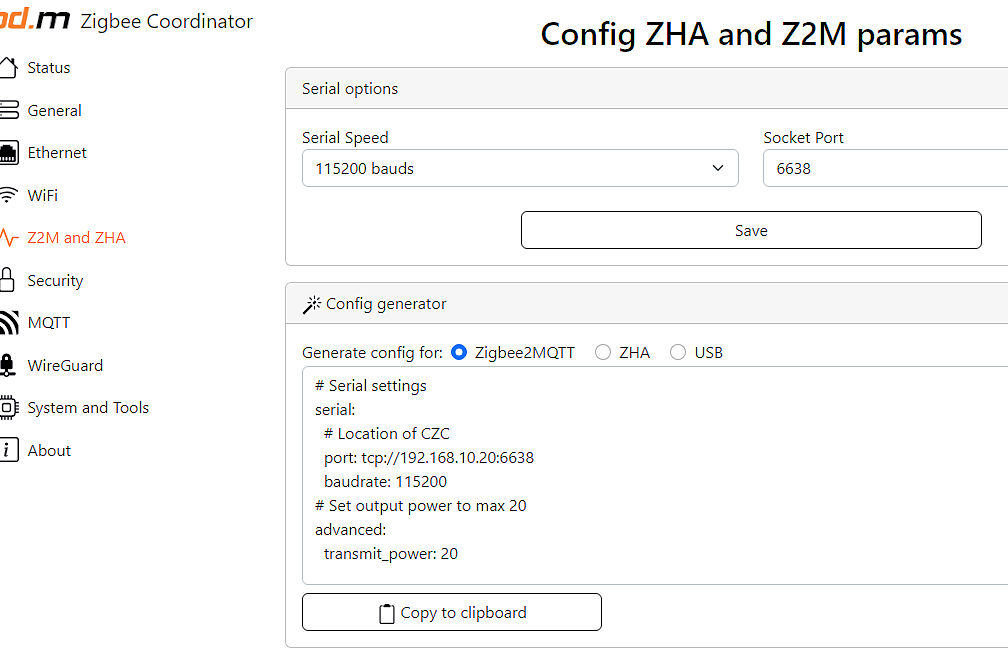The height and width of the screenshot is (664, 1008).
Task: Click the General server icon
Action: tap(9, 110)
